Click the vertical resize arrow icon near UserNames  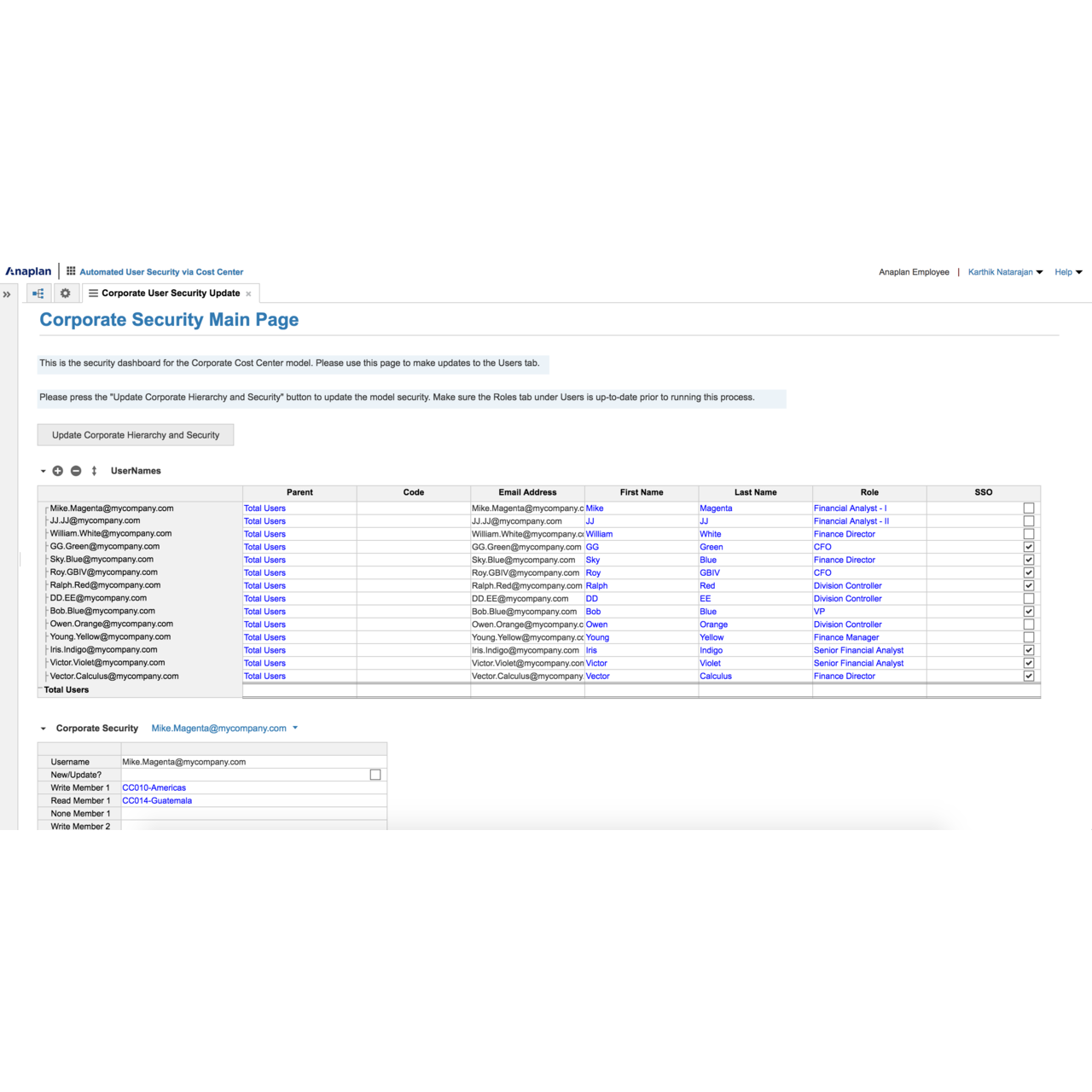click(x=94, y=470)
